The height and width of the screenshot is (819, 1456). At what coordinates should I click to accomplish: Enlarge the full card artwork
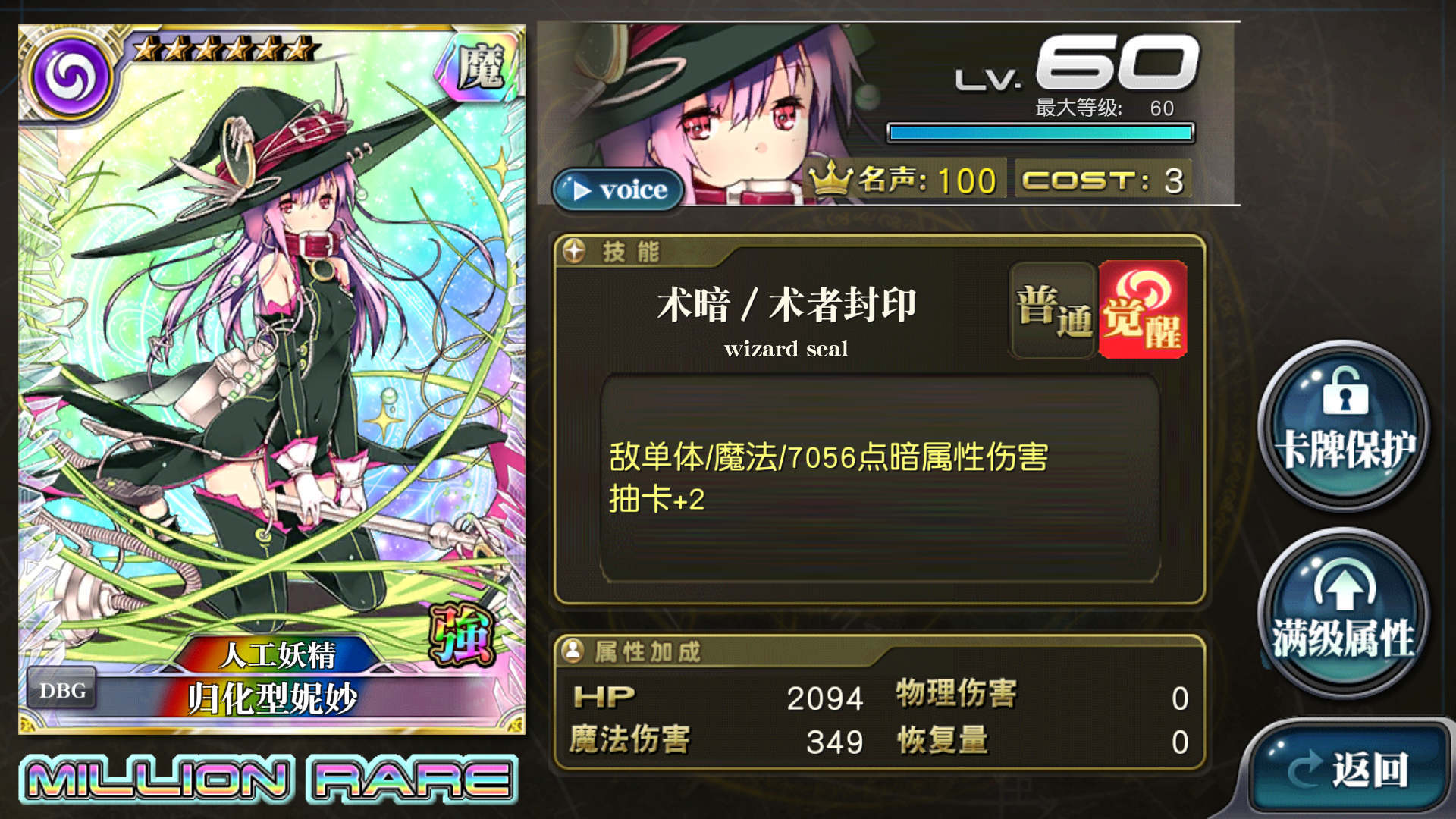tap(271, 379)
